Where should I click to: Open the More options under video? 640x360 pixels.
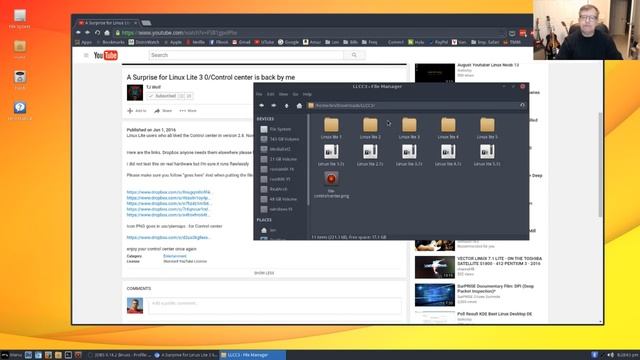[188, 111]
